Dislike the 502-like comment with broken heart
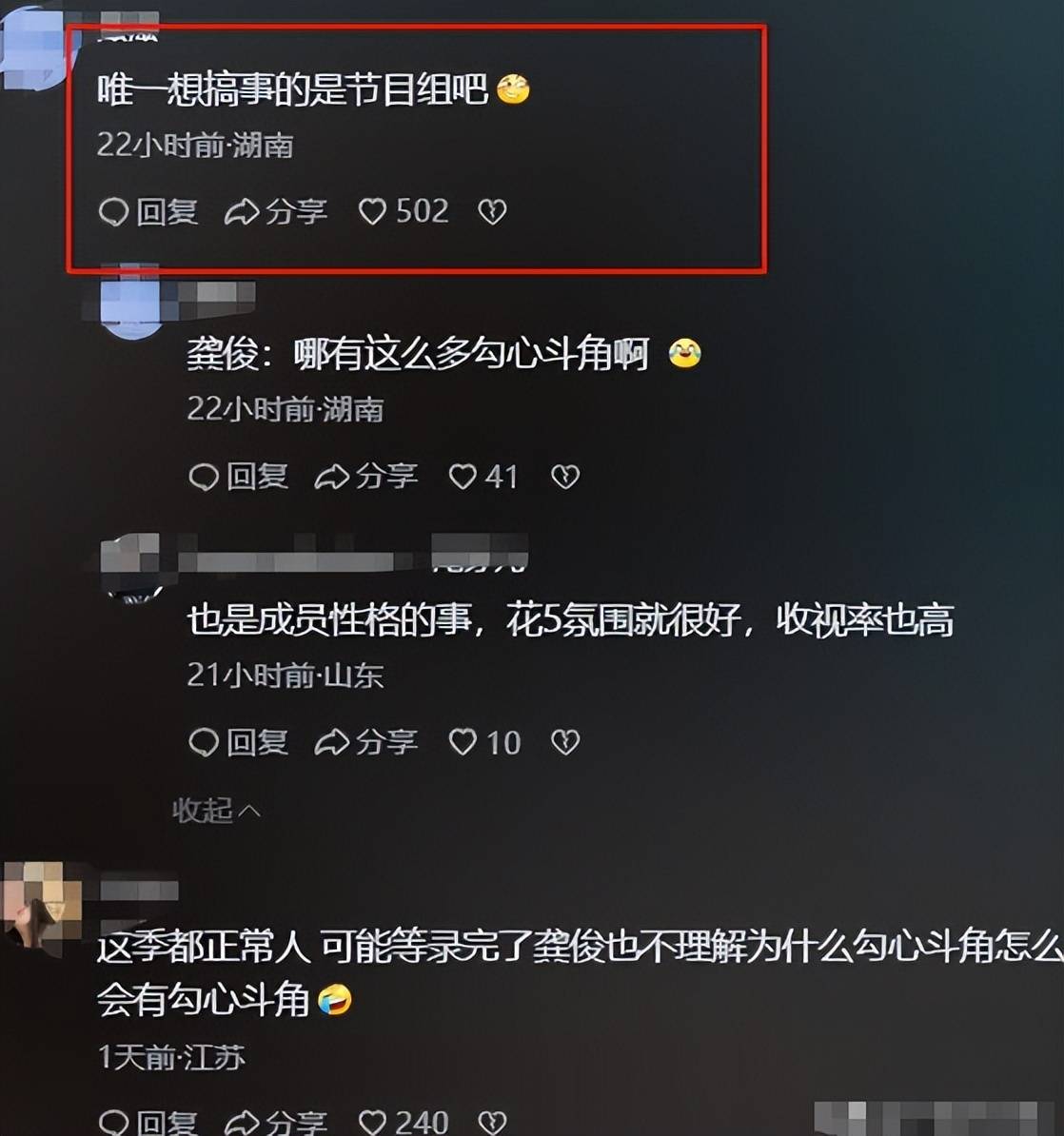This screenshot has width=1064, height=1136. point(492,212)
